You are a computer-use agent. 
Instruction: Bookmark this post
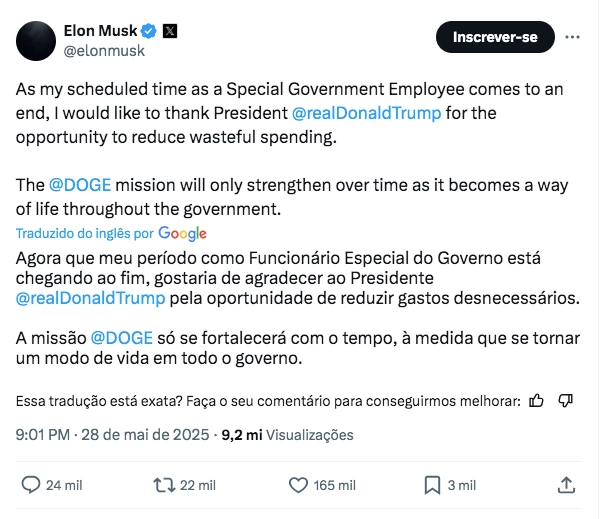pos(432,485)
